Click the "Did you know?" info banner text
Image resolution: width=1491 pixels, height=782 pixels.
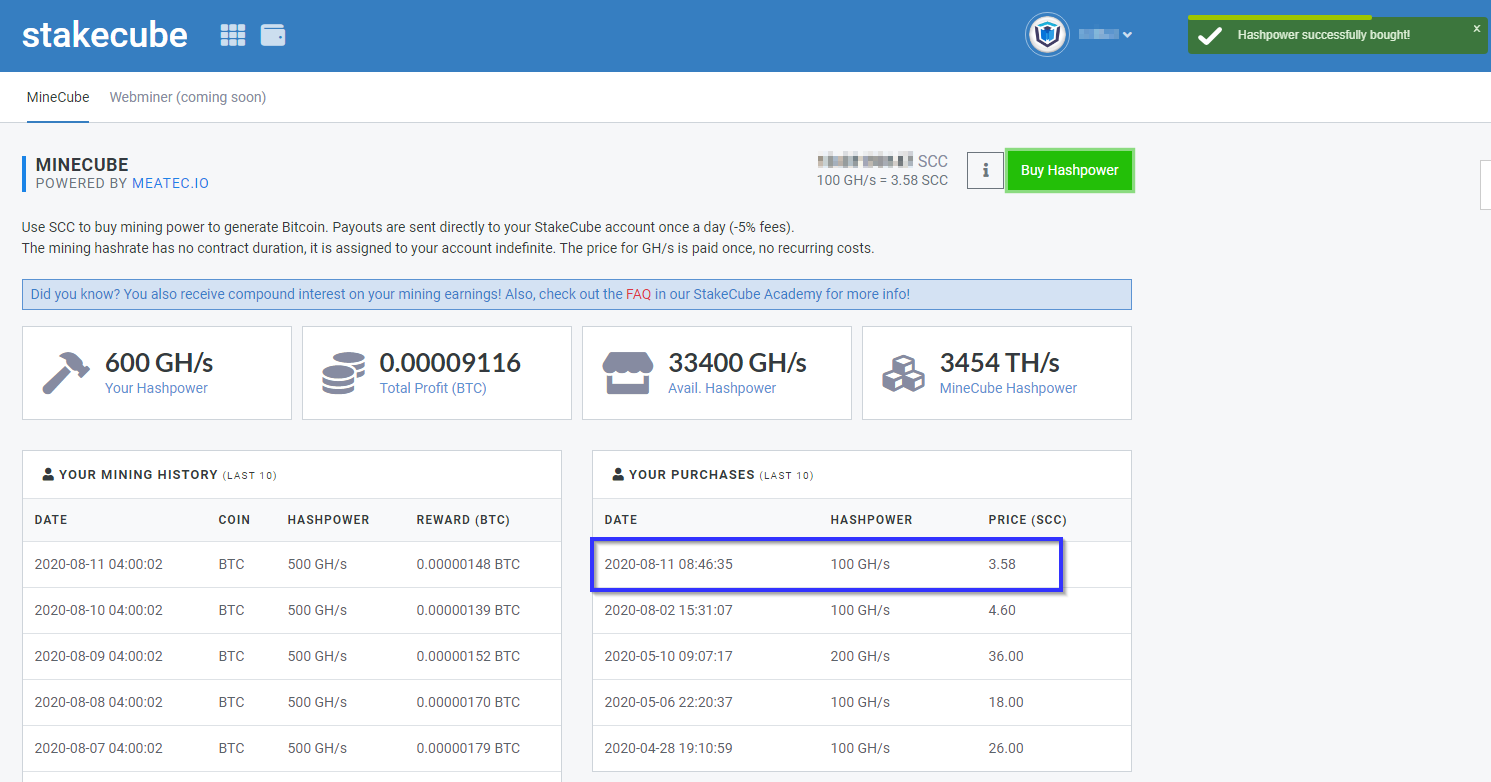470,294
